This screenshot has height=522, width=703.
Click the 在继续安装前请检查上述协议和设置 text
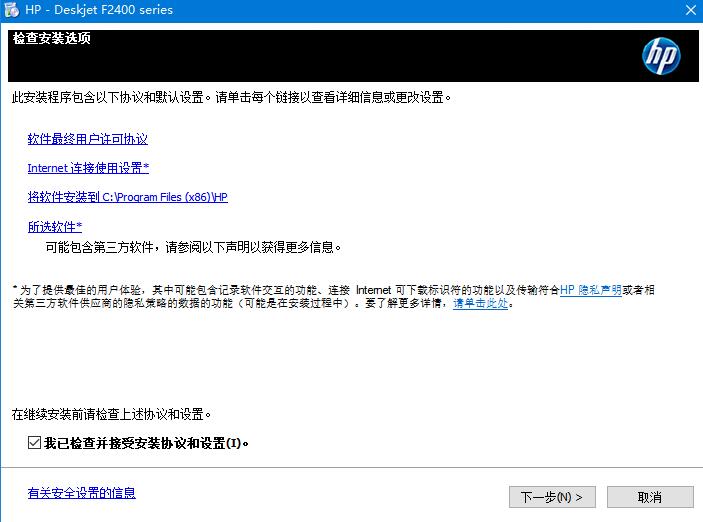tap(111, 414)
